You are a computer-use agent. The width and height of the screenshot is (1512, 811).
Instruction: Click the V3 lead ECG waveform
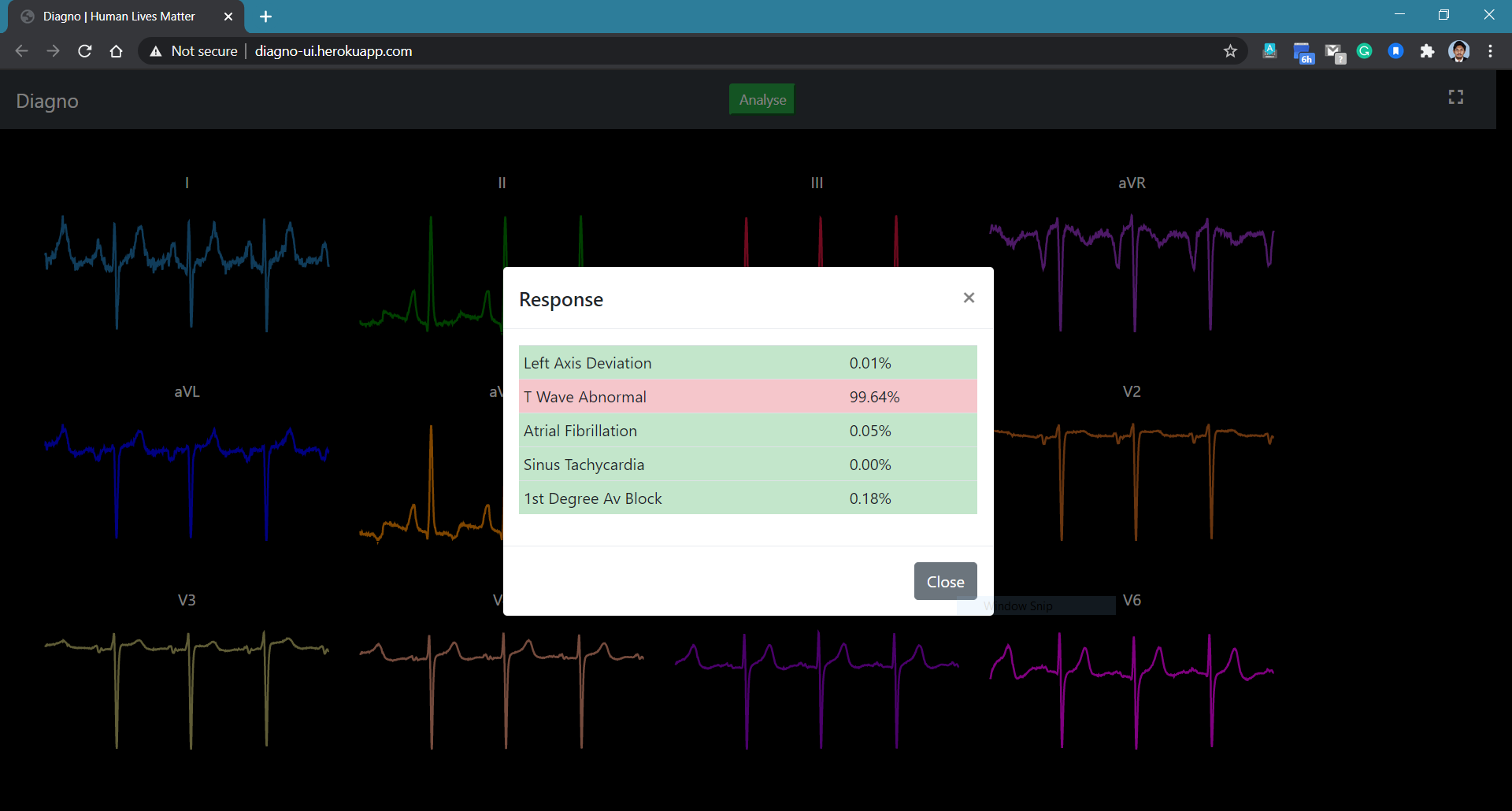[187, 689]
